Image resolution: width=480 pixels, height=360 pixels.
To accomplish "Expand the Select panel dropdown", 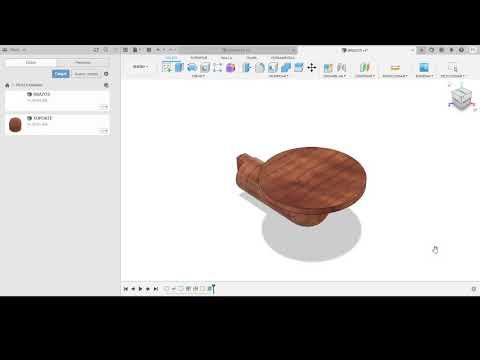I will [x=452, y=76].
